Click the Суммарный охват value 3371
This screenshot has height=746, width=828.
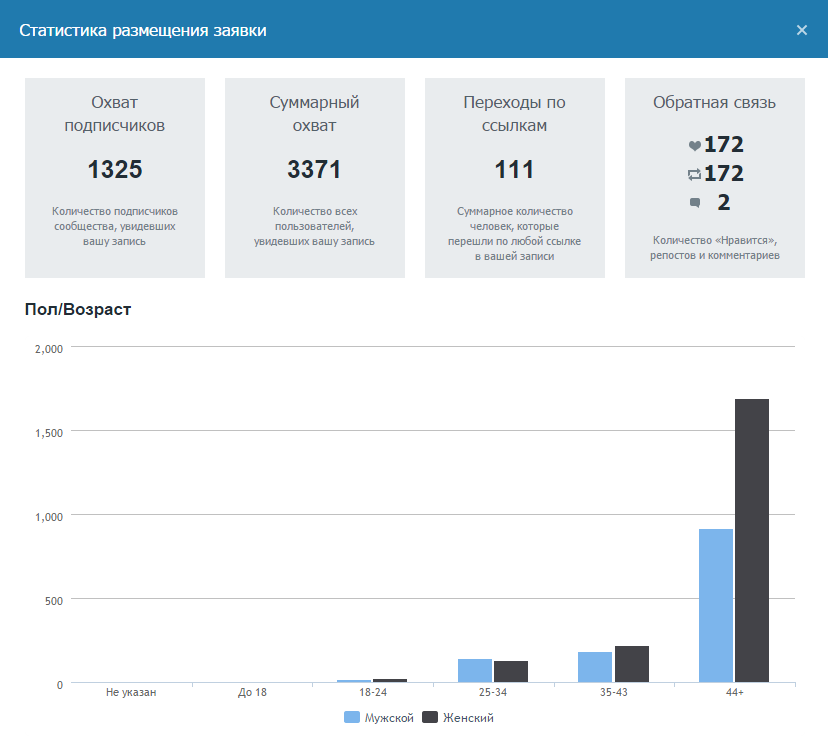[x=314, y=170]
